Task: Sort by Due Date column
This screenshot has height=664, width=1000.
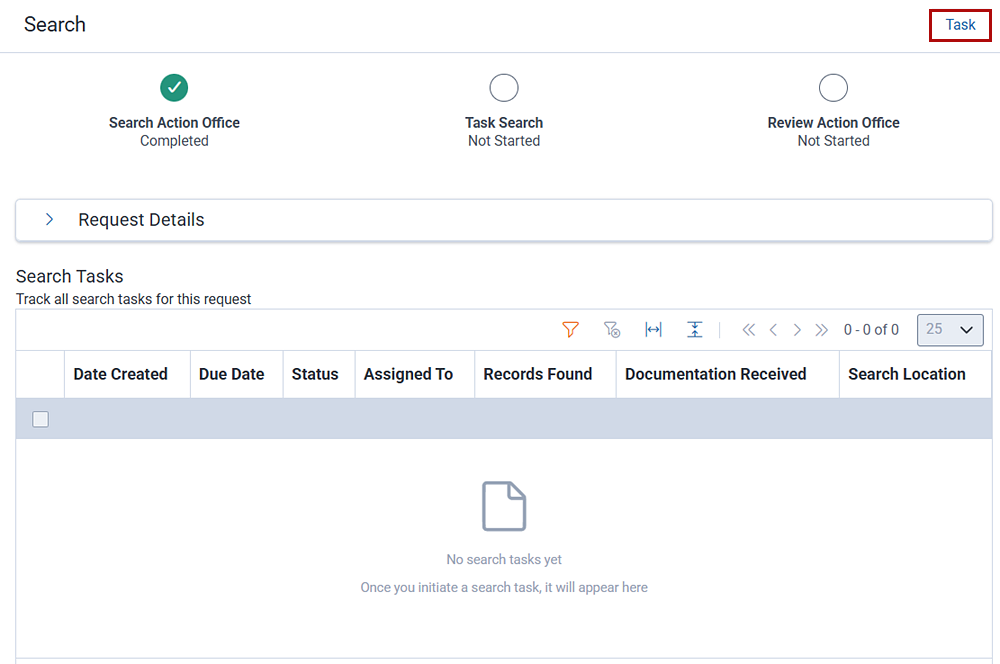Action: pos(232,374)
